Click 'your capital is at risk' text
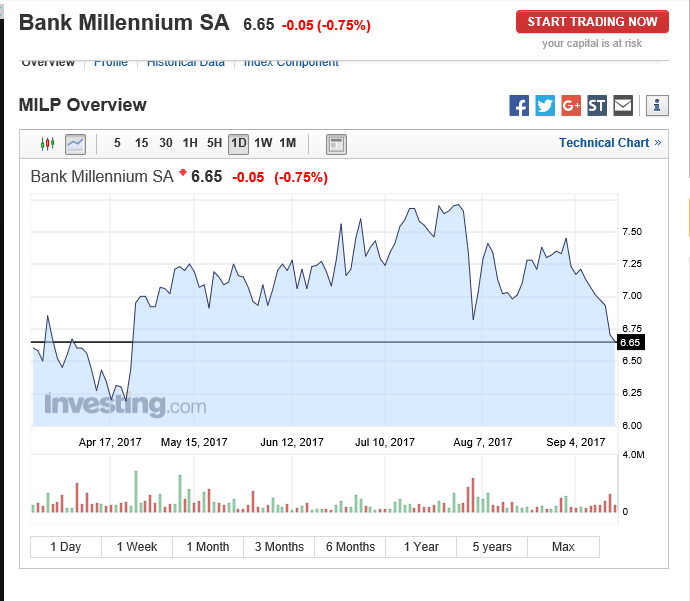 point(592,43)
